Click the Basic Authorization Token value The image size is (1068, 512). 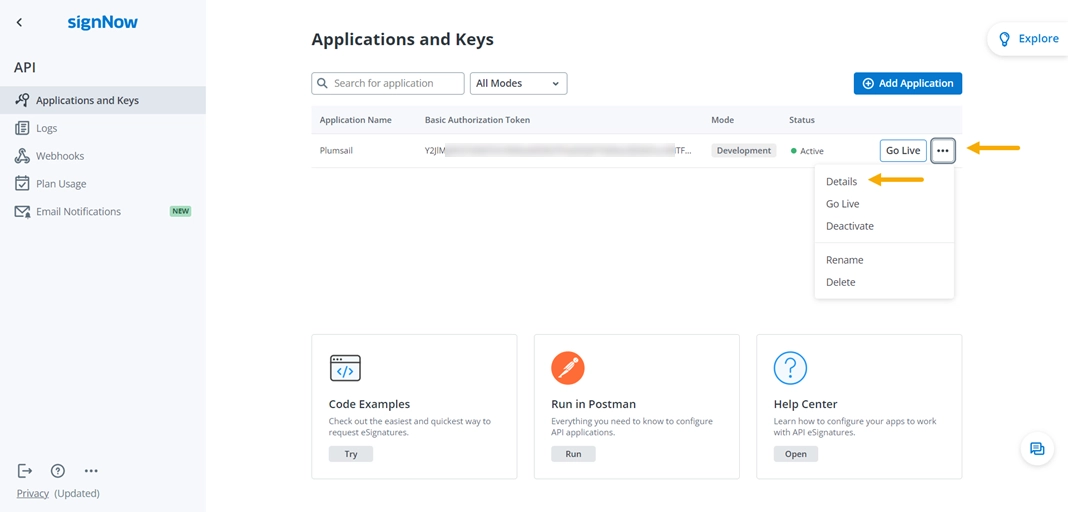558,150
